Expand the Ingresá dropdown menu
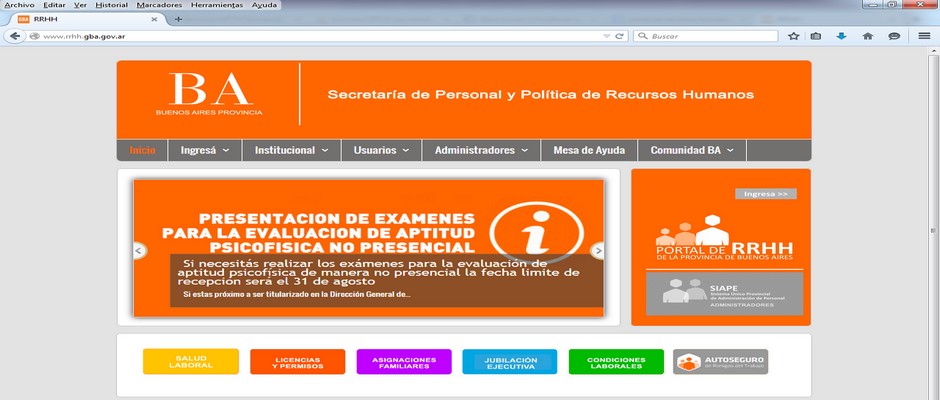Image resolution: width=940 pixels, height=400 pixels. tap(205, 151)
